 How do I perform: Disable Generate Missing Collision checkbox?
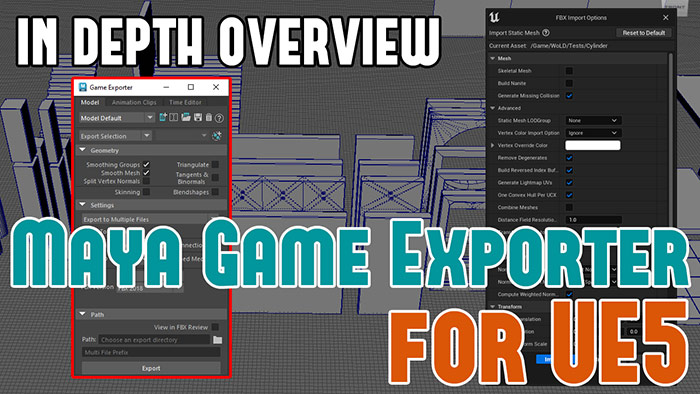click(569, 95)
